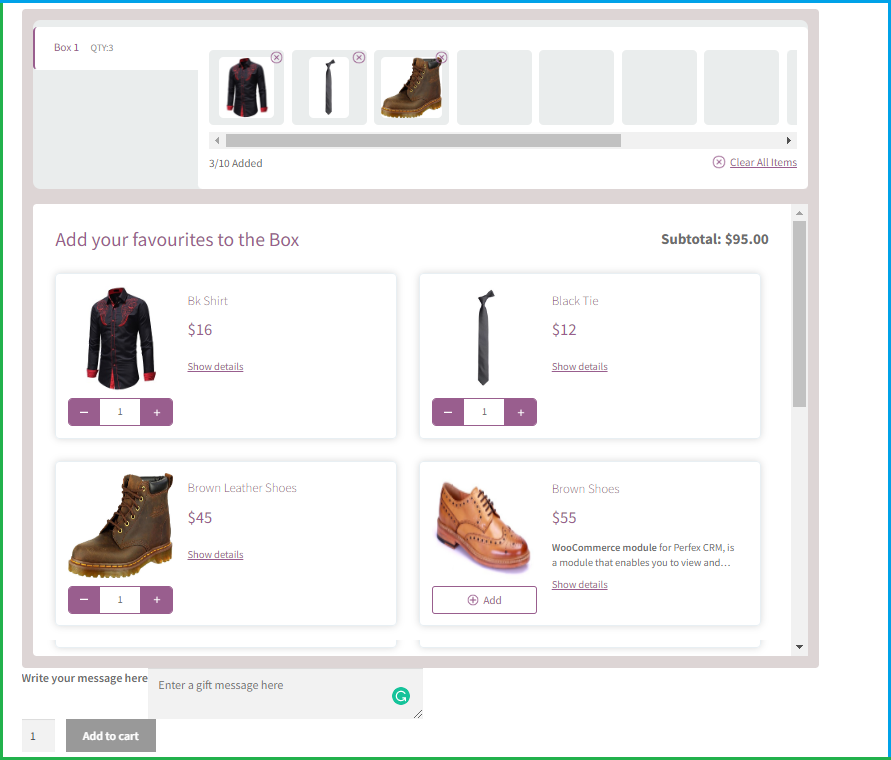
Task: Expand details for the Brown Shoes
Action: click(x=579, y=584)
